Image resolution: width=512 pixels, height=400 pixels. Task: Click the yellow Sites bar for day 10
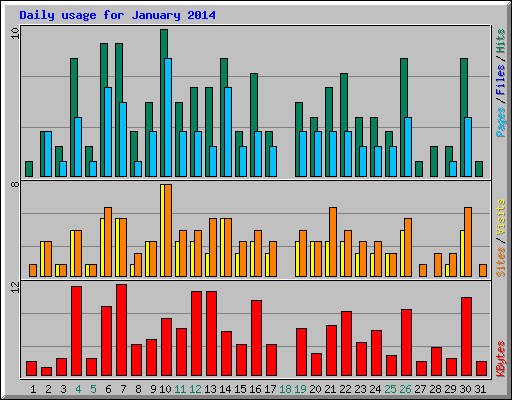coord(162,230)
